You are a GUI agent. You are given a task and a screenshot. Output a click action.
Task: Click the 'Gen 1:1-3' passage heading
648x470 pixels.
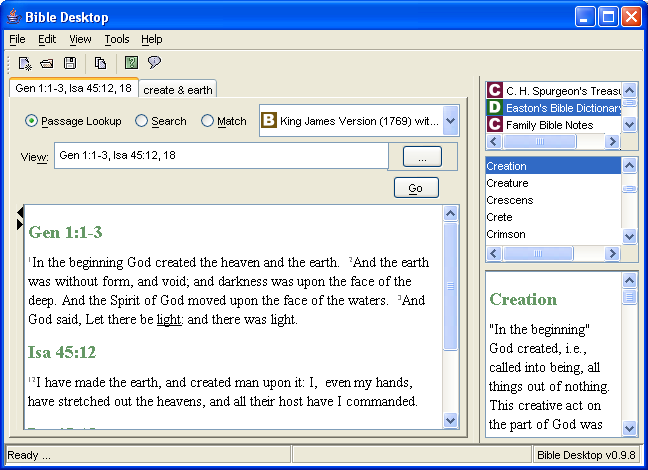coord(65,232)
